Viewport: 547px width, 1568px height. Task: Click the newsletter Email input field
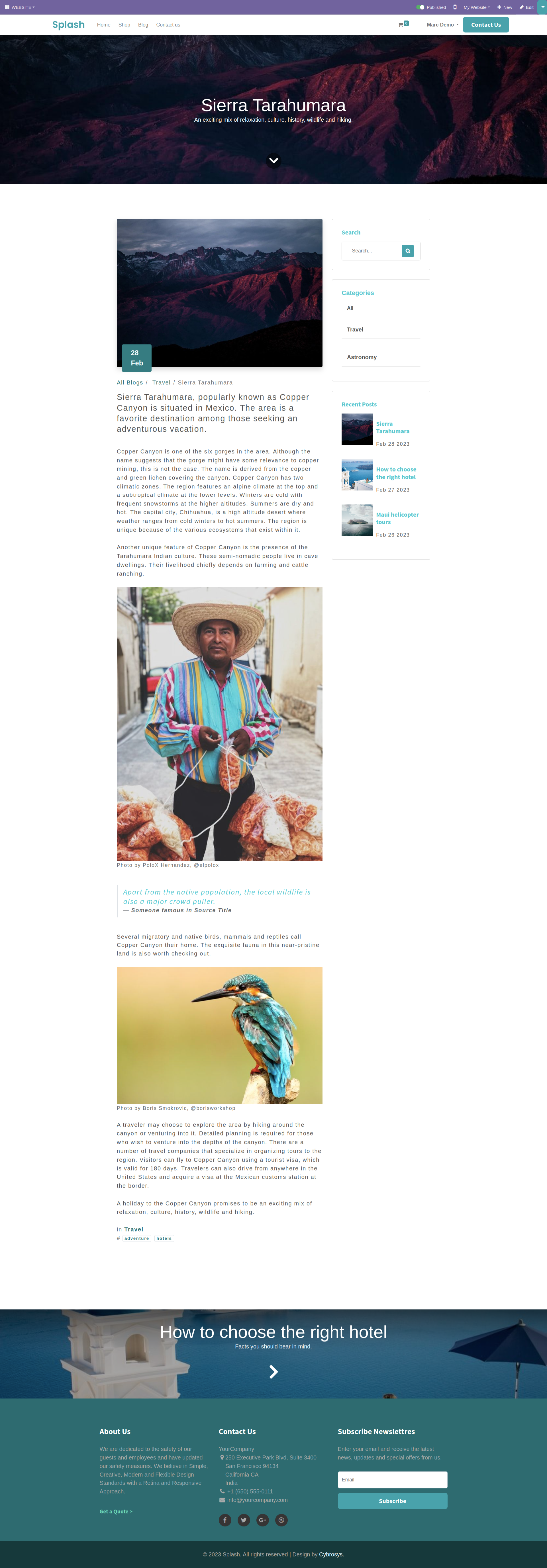pyautogui.click(x=393, y=1480)
